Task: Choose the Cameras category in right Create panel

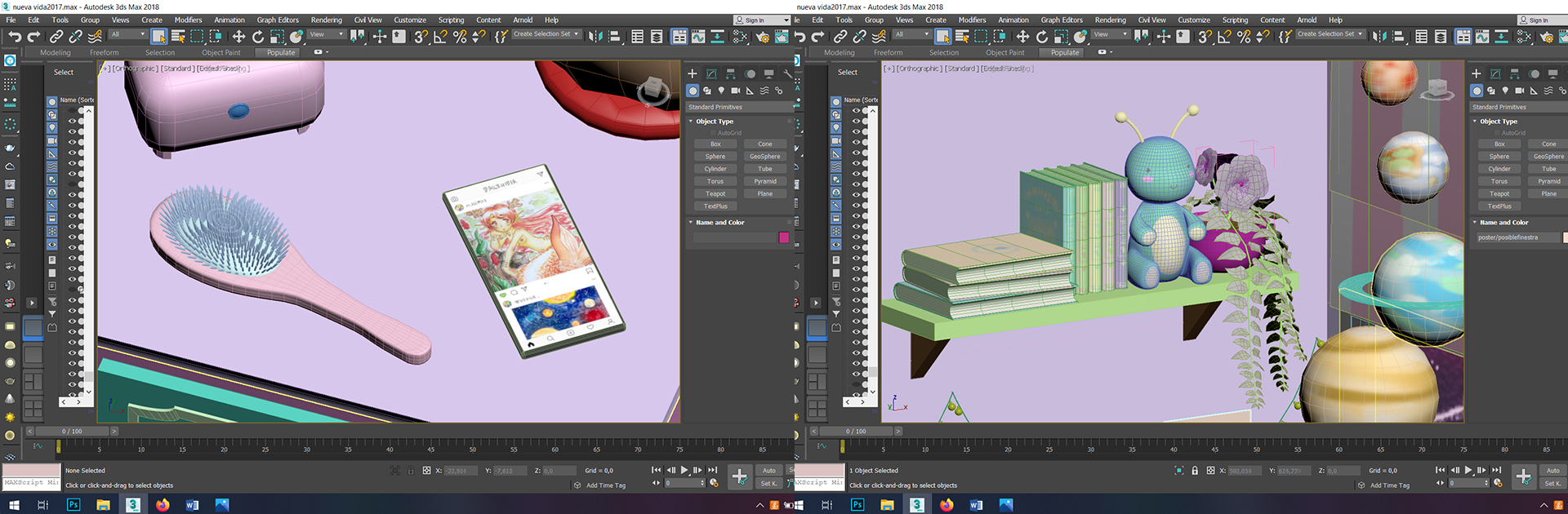Action: 1519,91
